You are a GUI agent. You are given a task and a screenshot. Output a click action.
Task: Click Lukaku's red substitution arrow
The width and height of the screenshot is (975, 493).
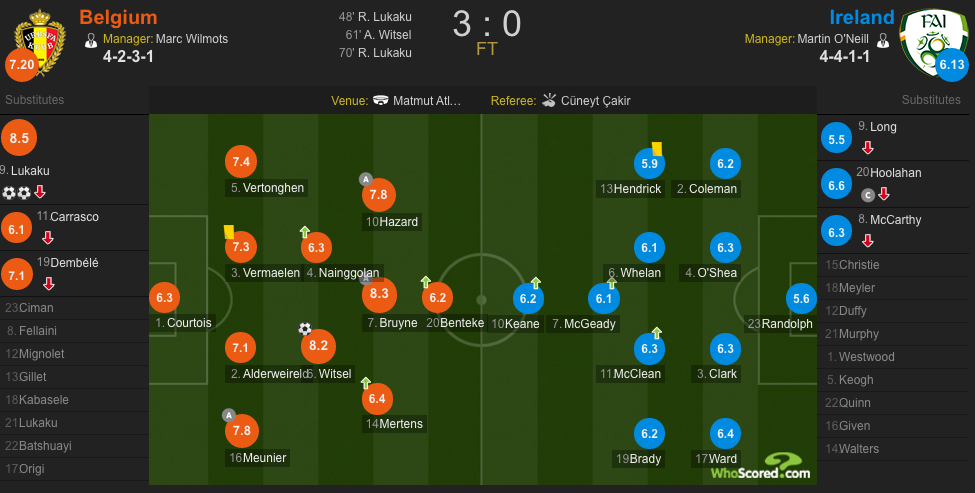40,192
